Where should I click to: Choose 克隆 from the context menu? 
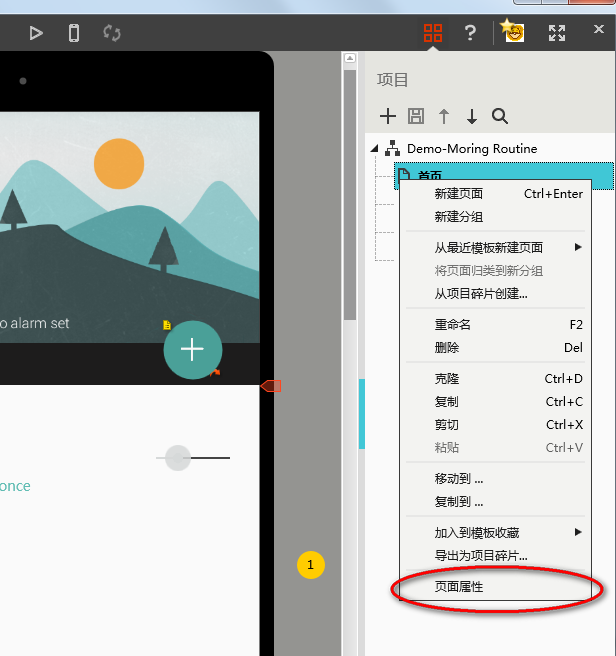pyautogui.click(x=495, y=379)
